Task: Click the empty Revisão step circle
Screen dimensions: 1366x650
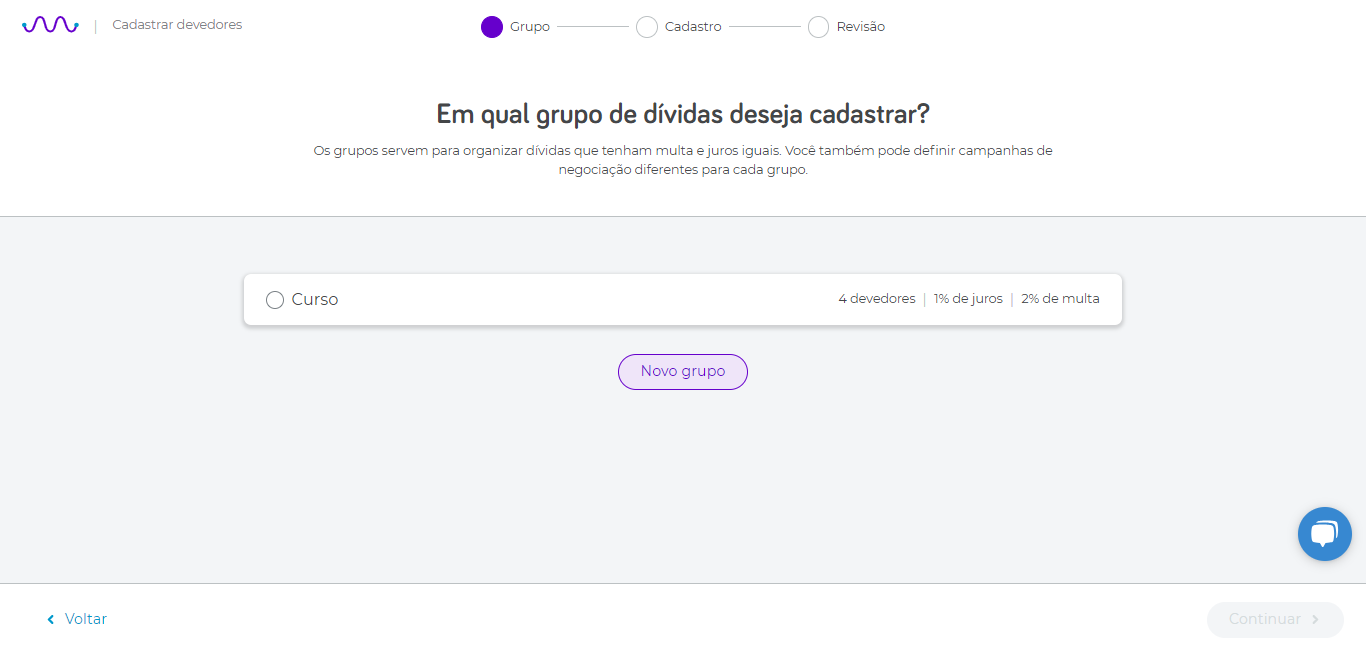Action: pyautogui.click(x=818, y=27)
